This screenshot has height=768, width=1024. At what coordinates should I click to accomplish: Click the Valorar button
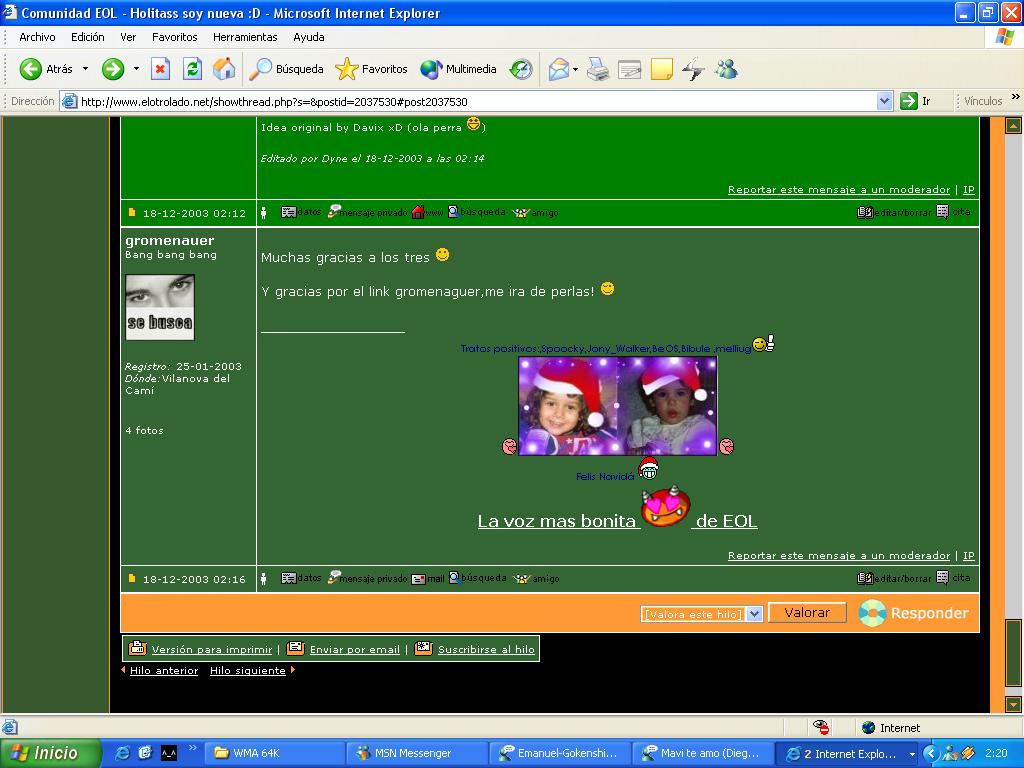point(807,613)
